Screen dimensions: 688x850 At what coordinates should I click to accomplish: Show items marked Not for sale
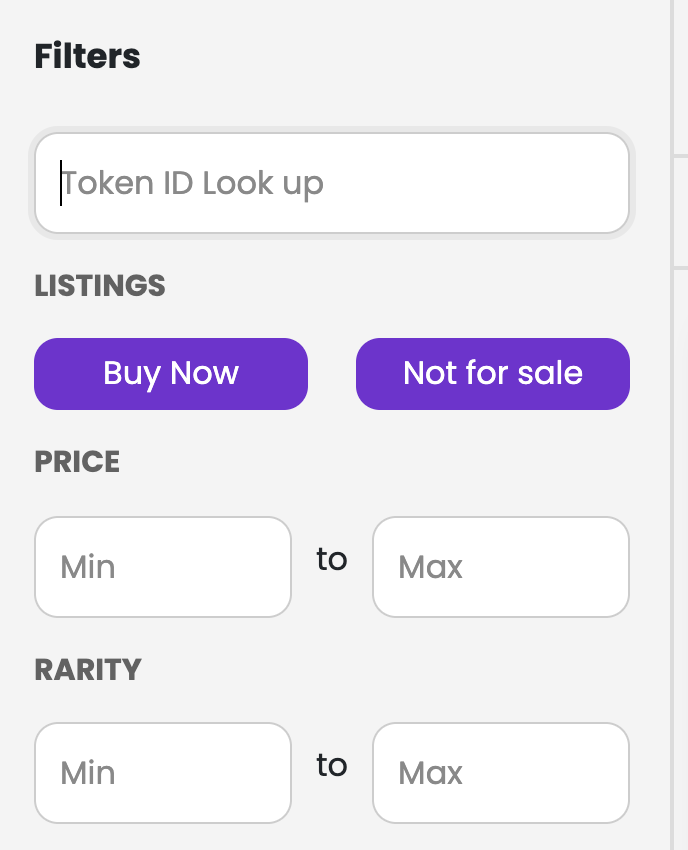click(x=493, y=374)
